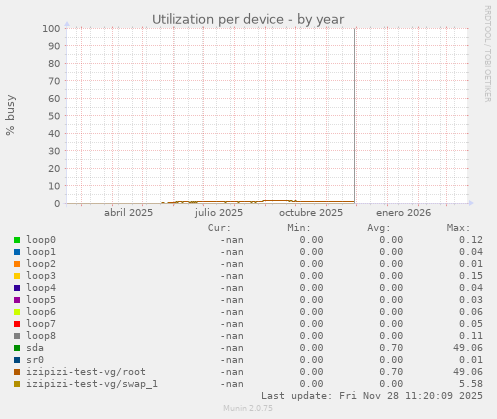Select the loop5 legend label
This screenshot has width=497, height=419.
click(x=41, y=300)
